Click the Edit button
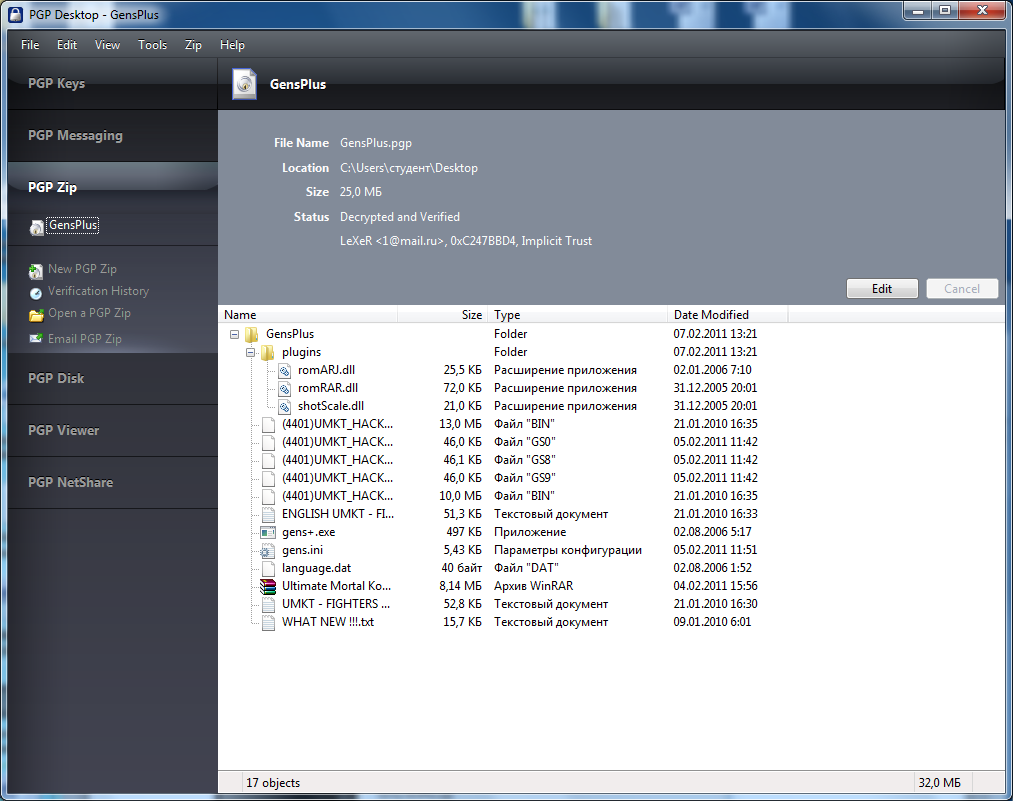 (882, 289)
